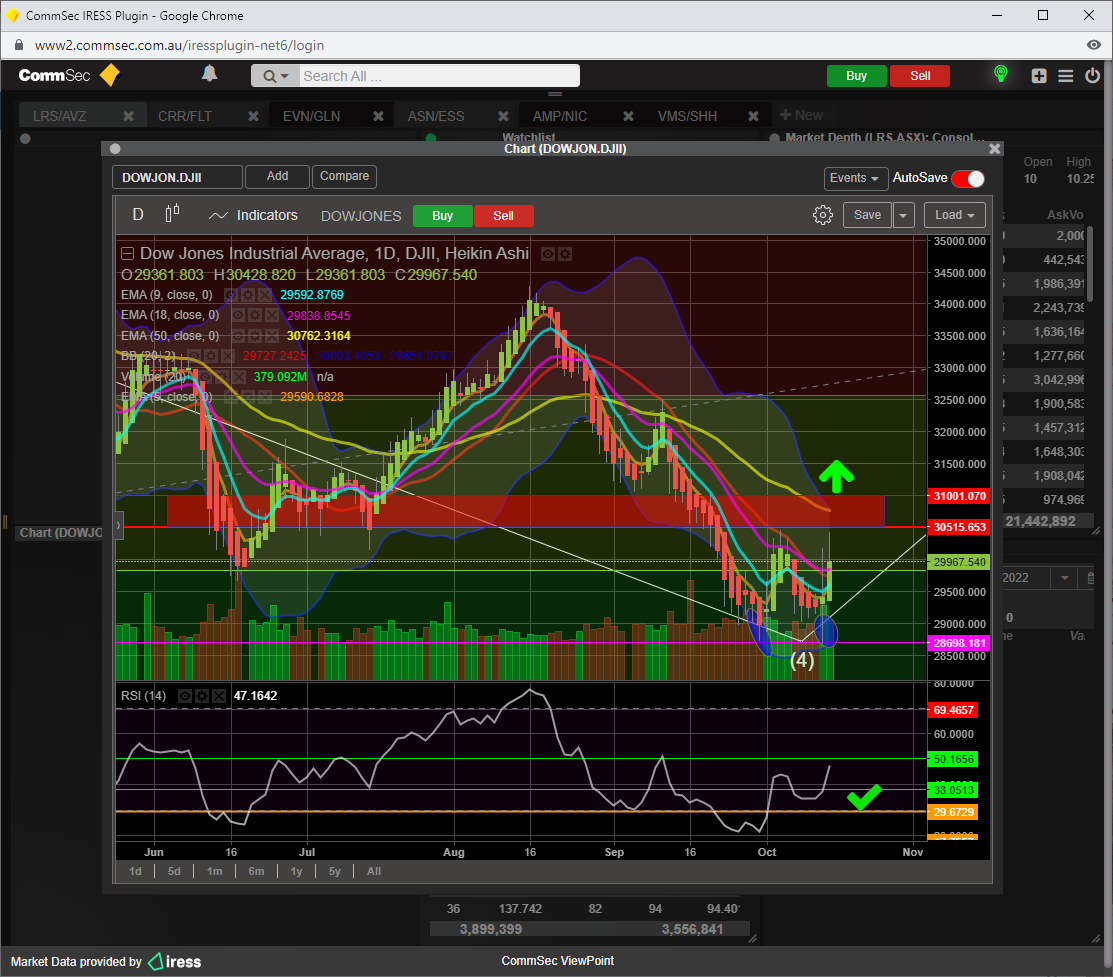
Task: Collapse the Dow Jones indicator legend
Action: pyautogui.click(x=127, y=254)
